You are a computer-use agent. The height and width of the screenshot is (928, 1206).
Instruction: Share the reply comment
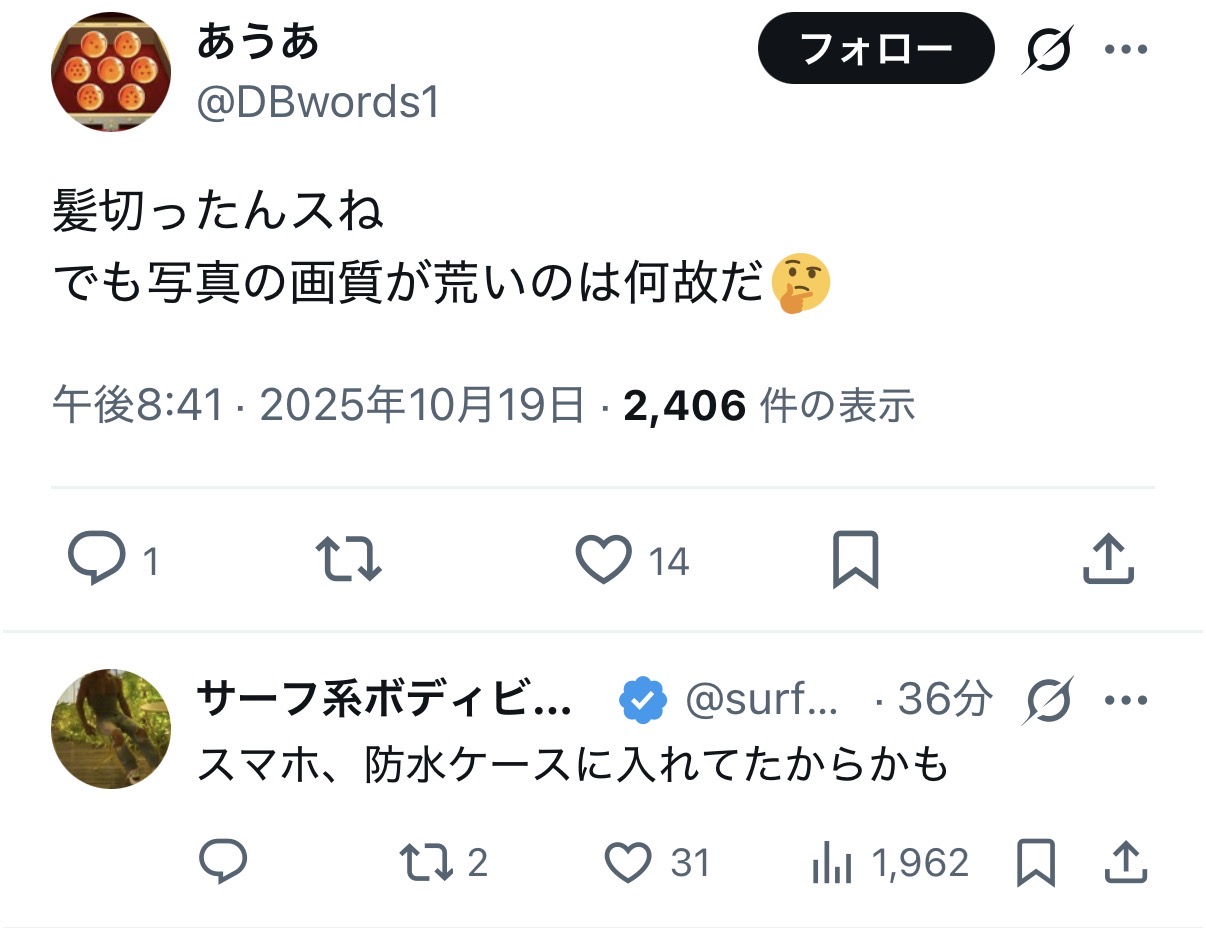point(1123,862)
